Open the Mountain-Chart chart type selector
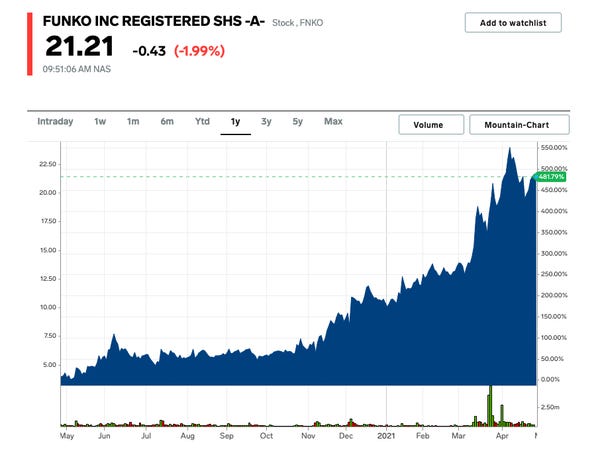600x457 pixels. [519, 125]
